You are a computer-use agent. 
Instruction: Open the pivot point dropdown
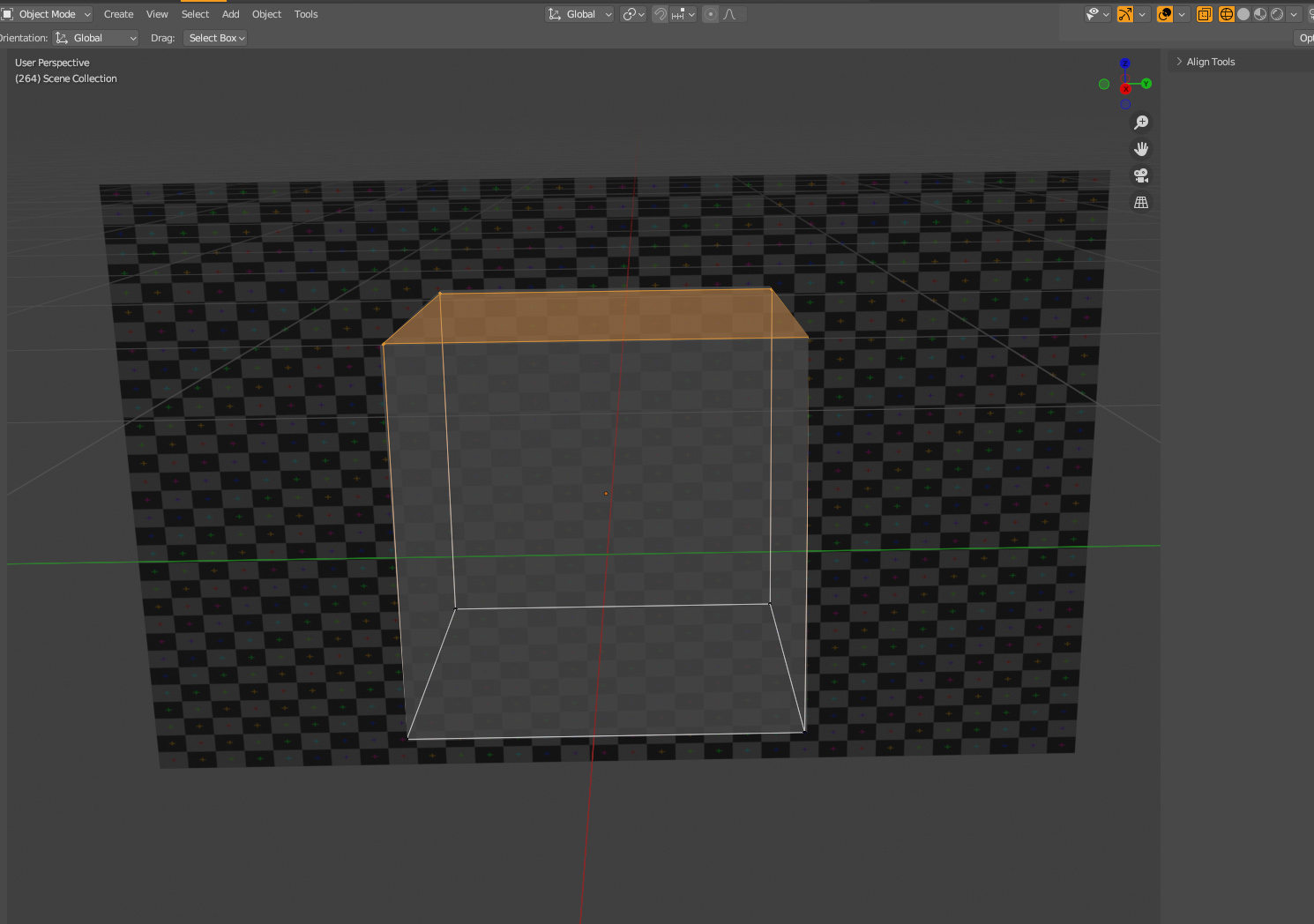633,14
